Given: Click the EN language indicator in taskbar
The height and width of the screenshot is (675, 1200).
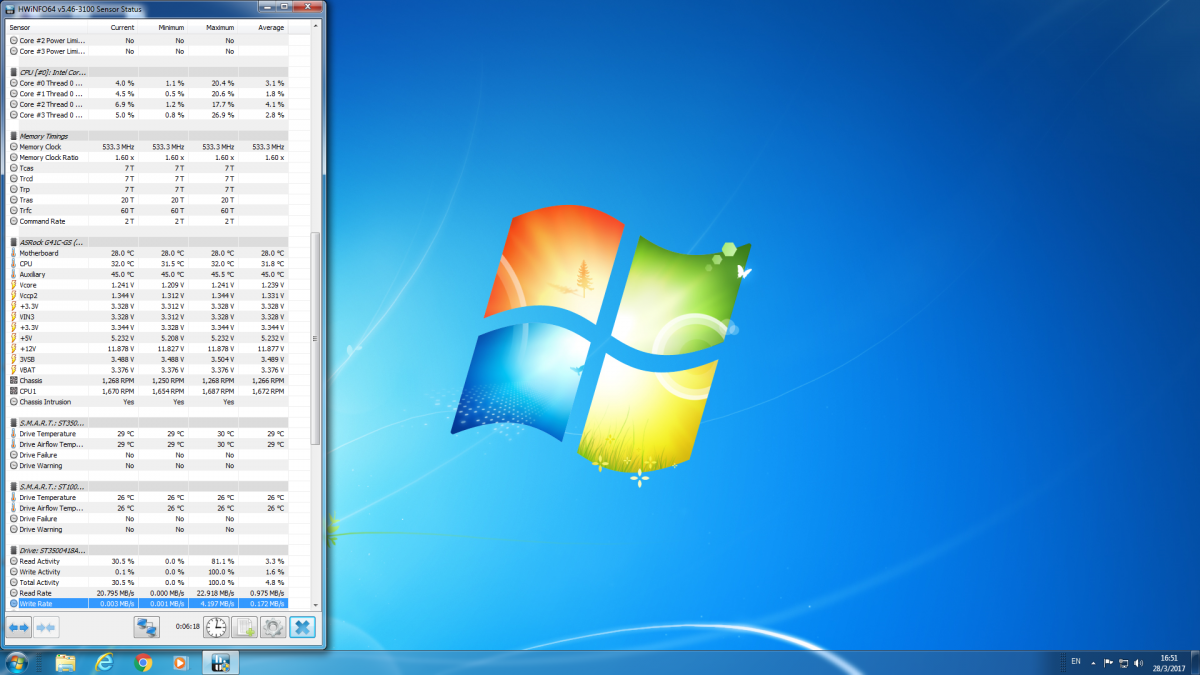Looking at the screenshot, I should point(1076,662).
